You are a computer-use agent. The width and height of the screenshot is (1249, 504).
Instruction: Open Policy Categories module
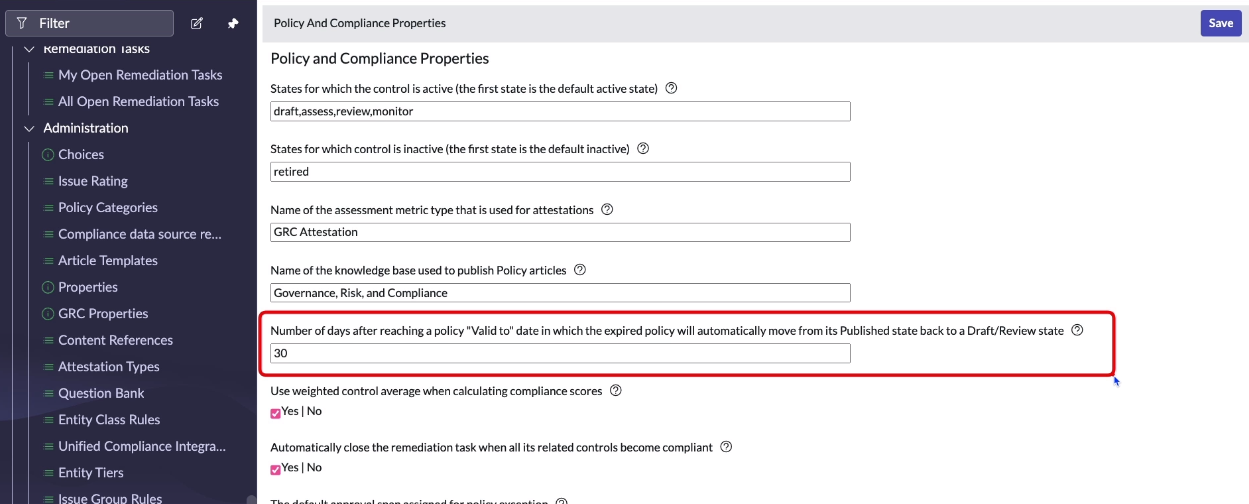[x=108, y=207]
